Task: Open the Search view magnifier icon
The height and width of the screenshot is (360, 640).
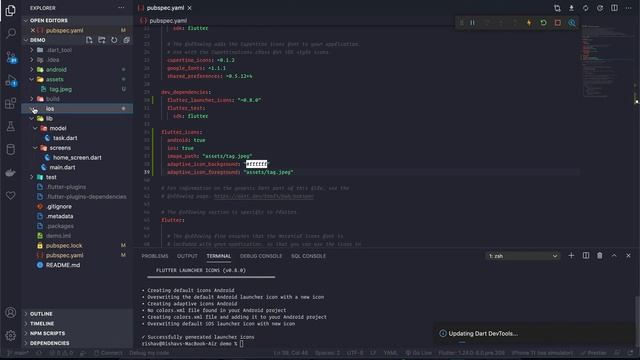Action: [x=11, y=33]
